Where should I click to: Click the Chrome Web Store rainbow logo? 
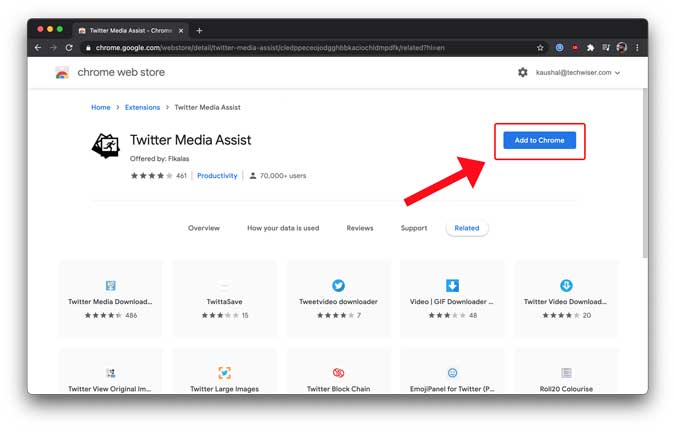pos(62,73)
